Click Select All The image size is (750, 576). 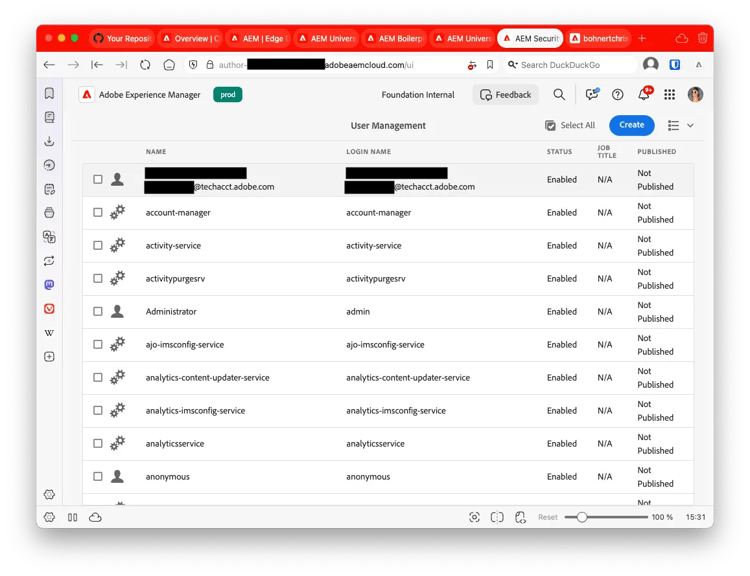coord(570,125)
